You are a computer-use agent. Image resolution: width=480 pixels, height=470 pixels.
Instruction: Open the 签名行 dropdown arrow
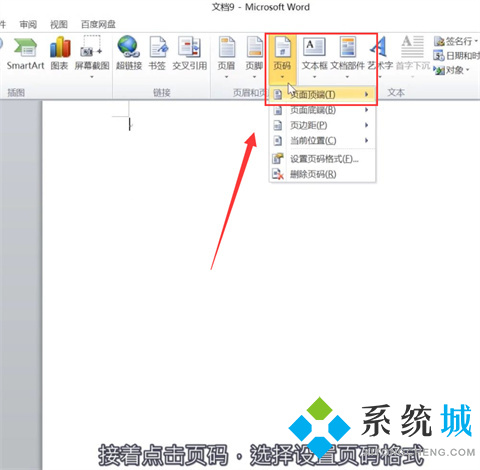pos(476,41)
